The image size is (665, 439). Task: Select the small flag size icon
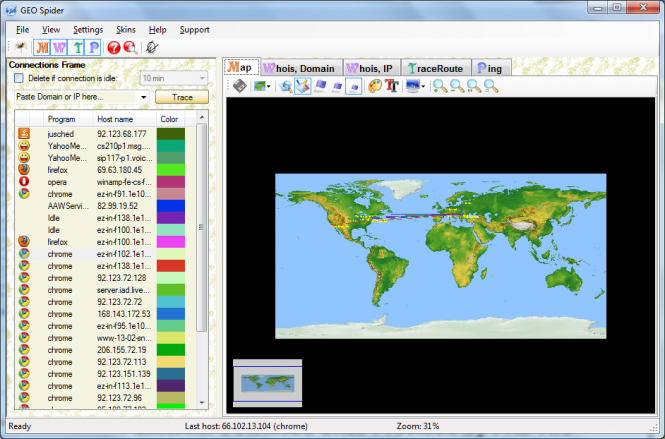pyautogui.click(x=354, y=87)
